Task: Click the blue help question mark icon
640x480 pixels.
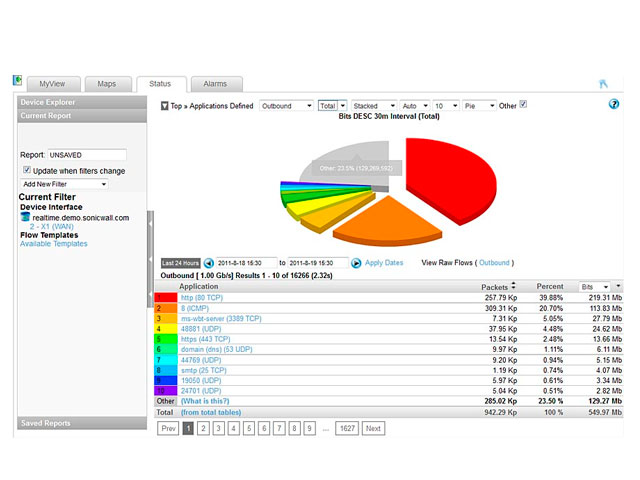Action: [613, 104]
